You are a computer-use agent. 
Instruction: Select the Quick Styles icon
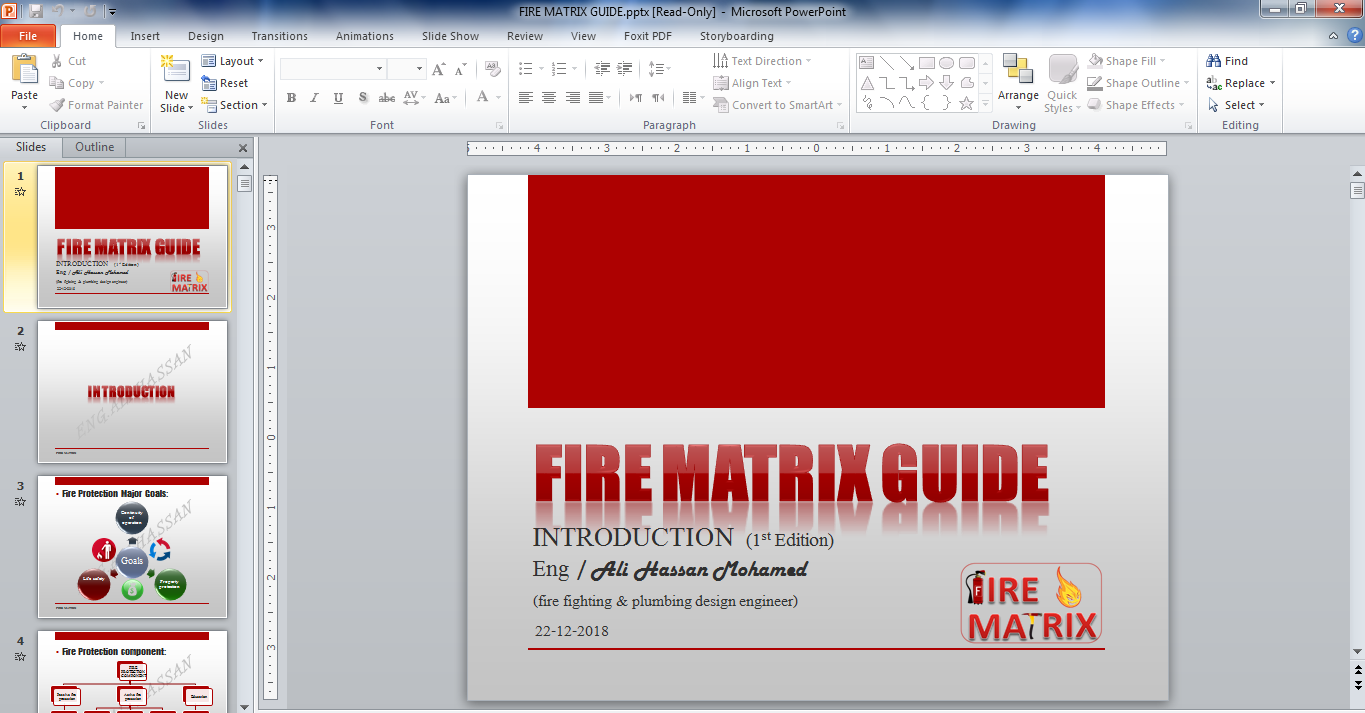point(1061,82)
